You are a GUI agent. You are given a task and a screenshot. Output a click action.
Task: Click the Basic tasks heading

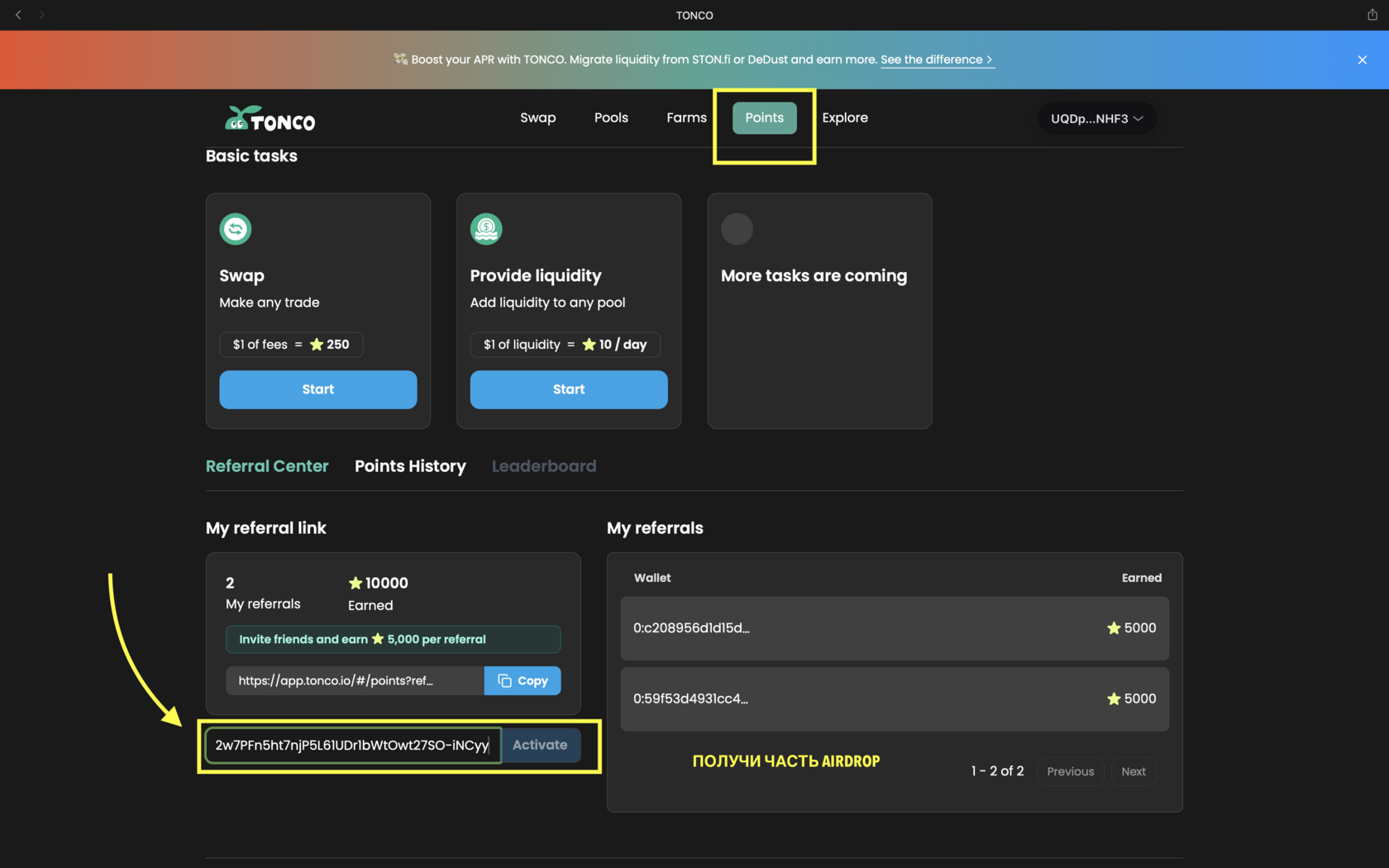click(x=251, y=156)
